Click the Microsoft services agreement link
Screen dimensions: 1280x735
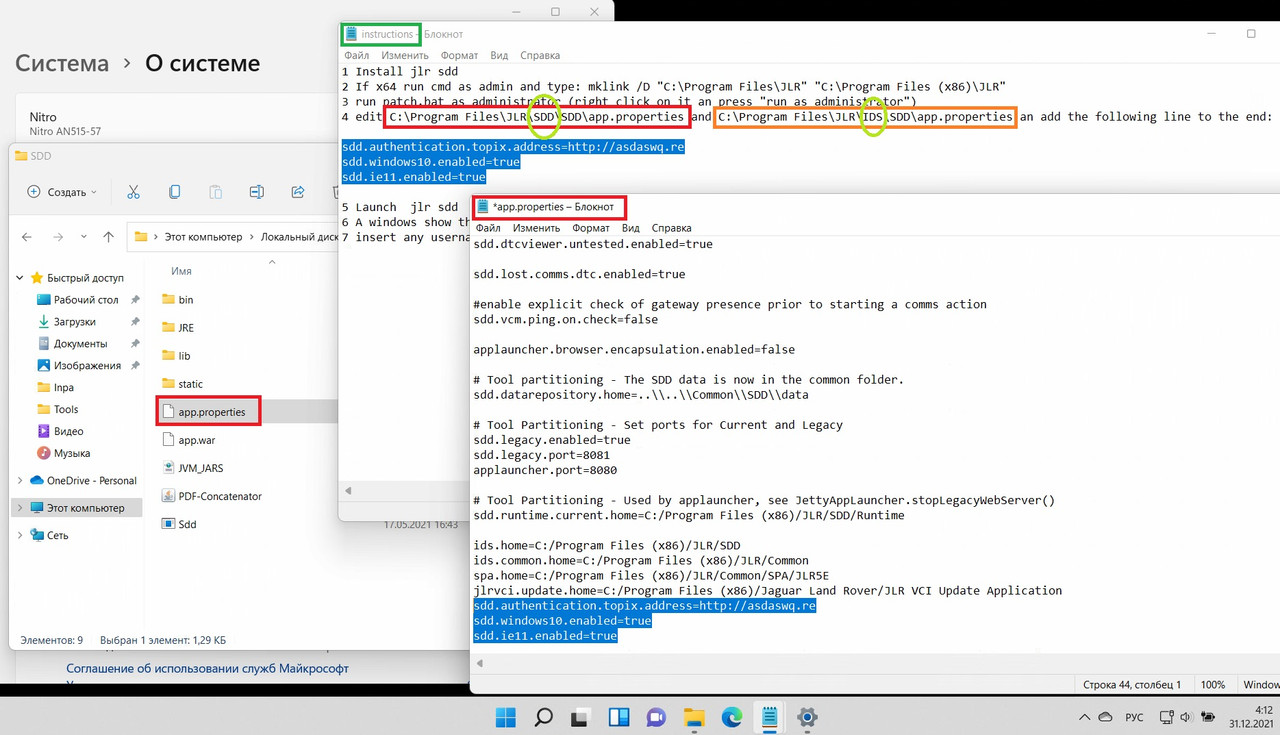pyautogui.click(x=208, y=668)
